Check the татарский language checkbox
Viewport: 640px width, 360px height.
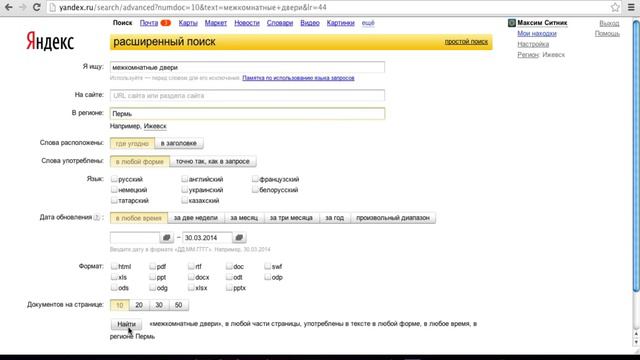pos(114,200)
